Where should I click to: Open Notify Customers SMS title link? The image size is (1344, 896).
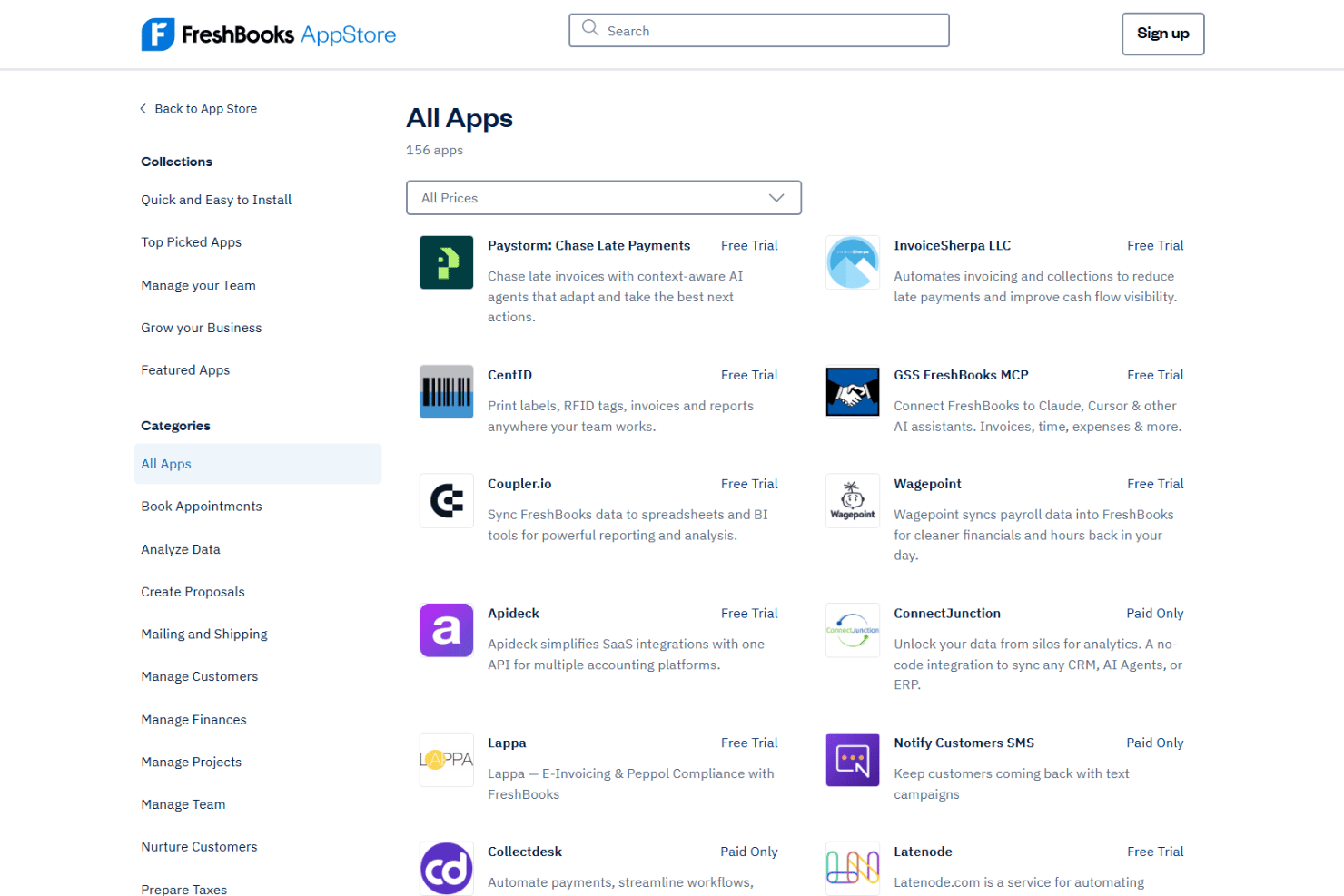point(964,743)
